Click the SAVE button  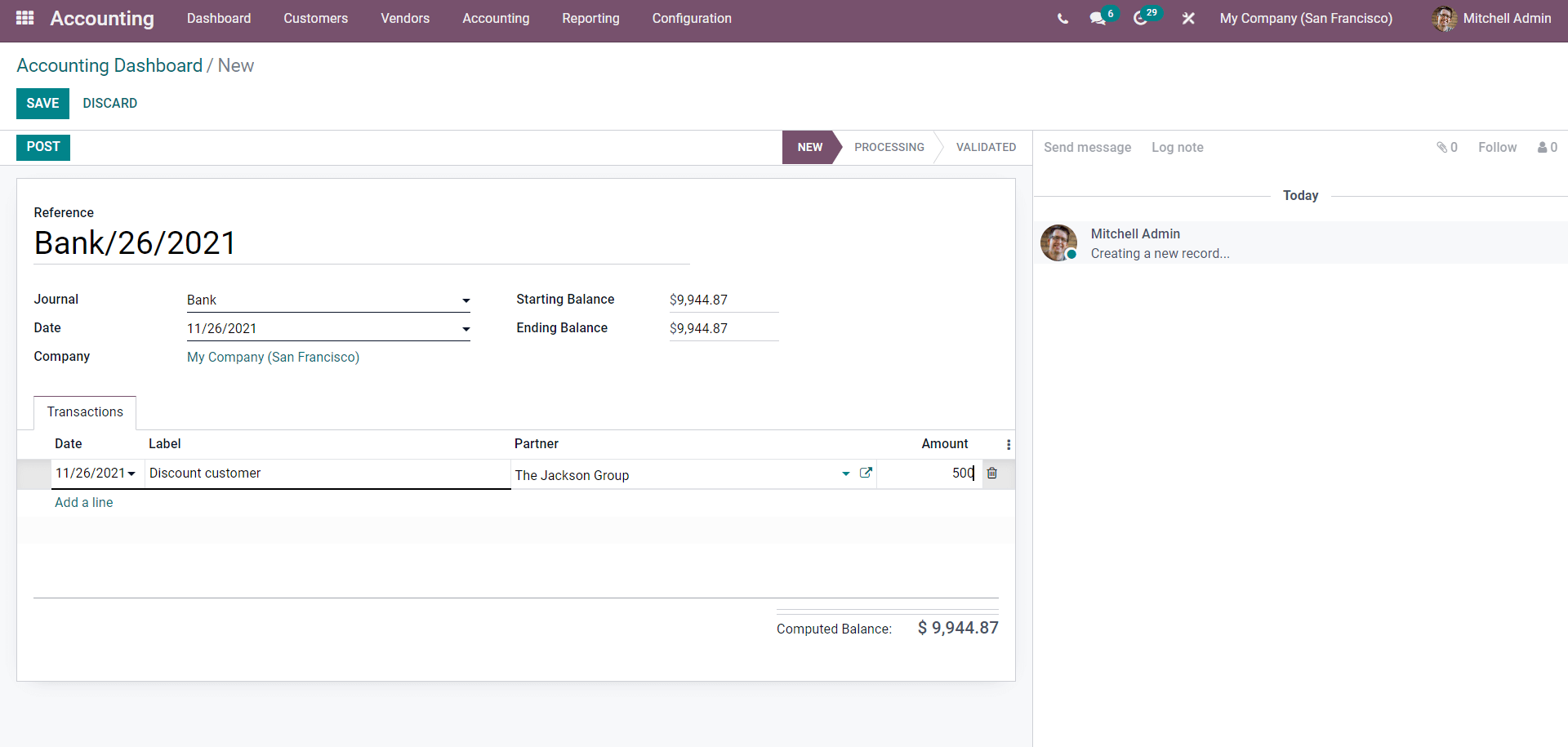coord(42,103)
